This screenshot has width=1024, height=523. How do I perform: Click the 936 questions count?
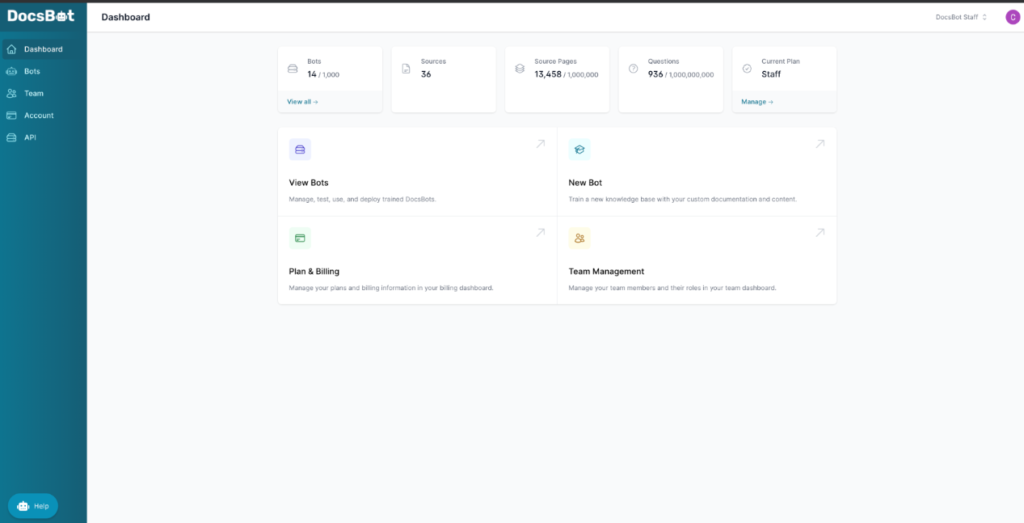(680, 74)
